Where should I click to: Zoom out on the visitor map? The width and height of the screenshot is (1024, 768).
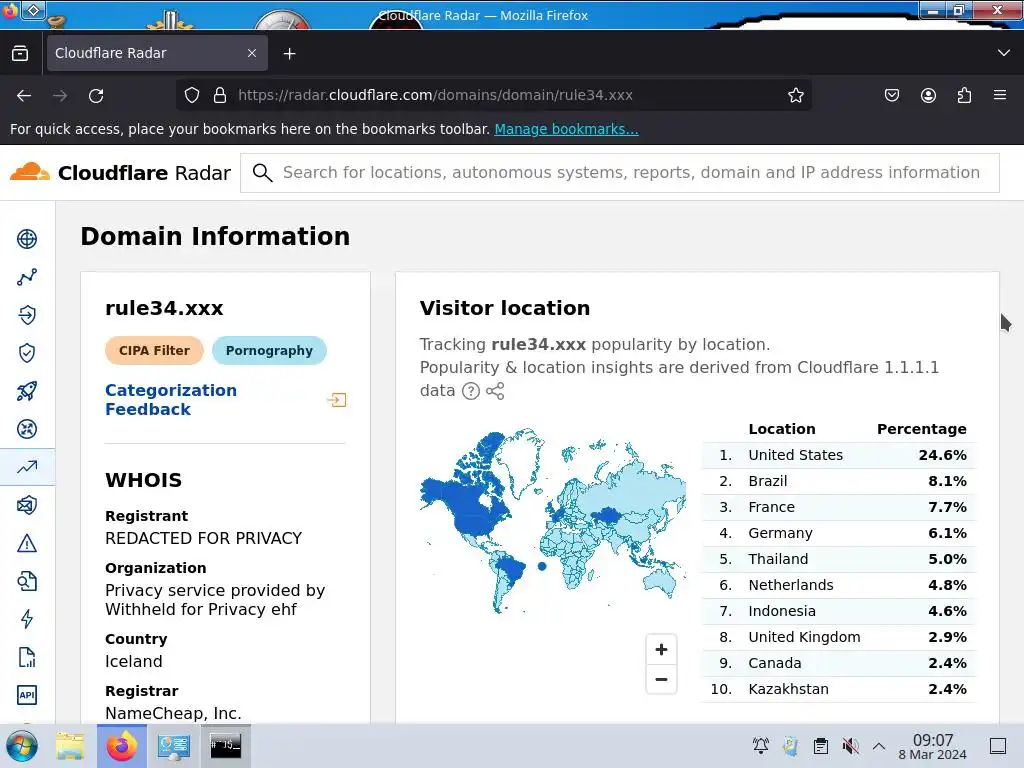(x=661, y=679)
